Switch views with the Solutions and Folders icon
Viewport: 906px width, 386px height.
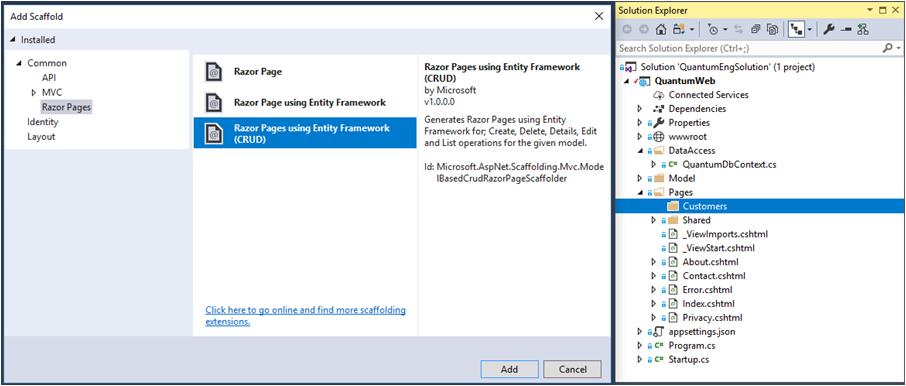(x=678, y=29)
